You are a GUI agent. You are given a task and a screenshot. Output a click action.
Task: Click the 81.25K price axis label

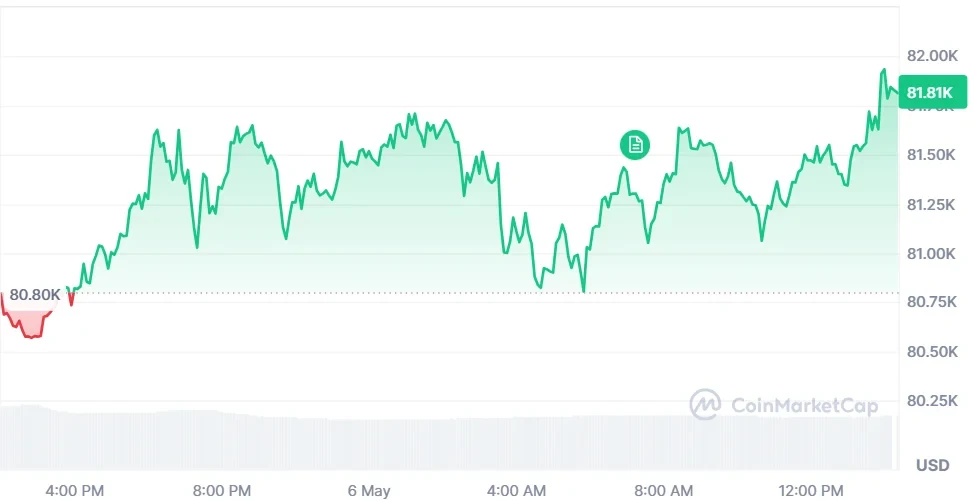(931, 205)
